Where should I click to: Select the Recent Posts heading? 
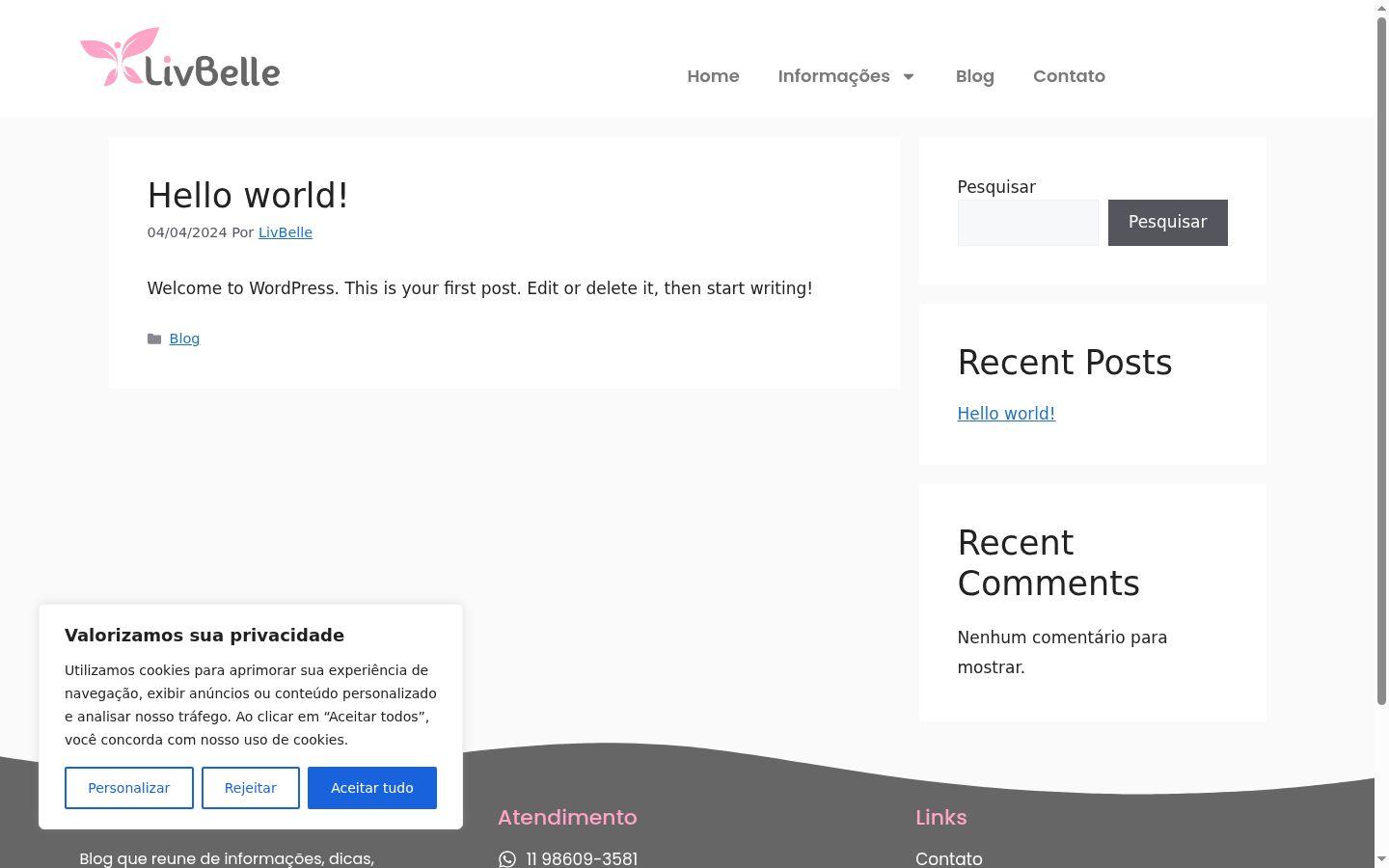tap(1065, 363)
